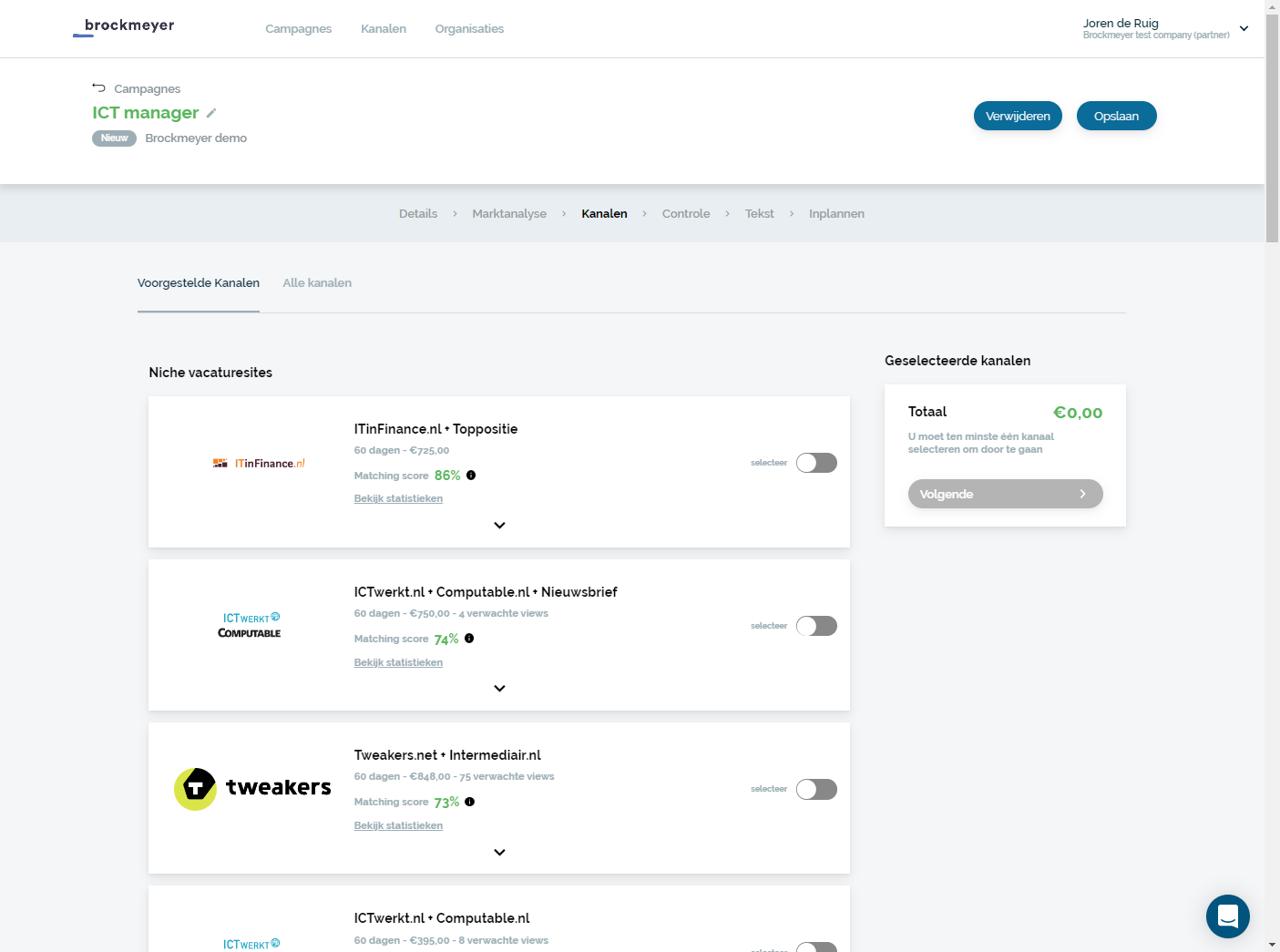This screenshot has height=952, width=1280.
Task: Click Geselecteerde kanalen heading
Action: [957, 361]
